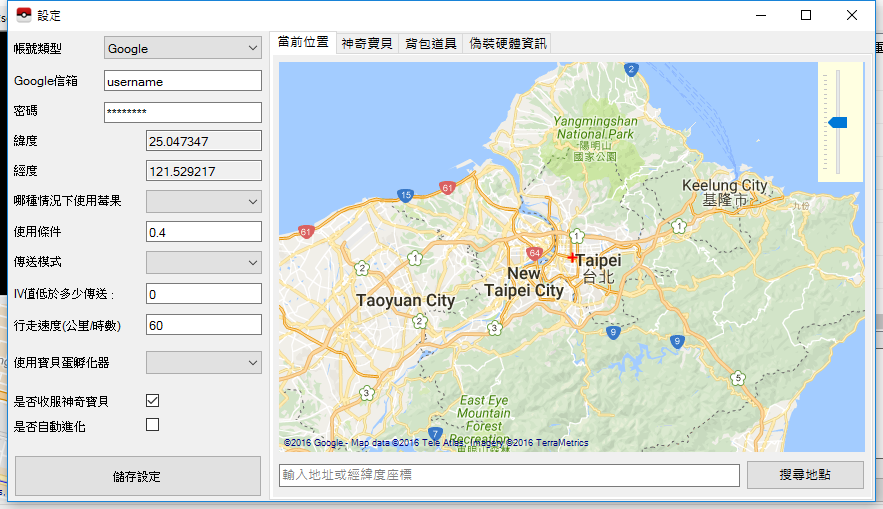Click the Google信箱 username field

(183, 81)
